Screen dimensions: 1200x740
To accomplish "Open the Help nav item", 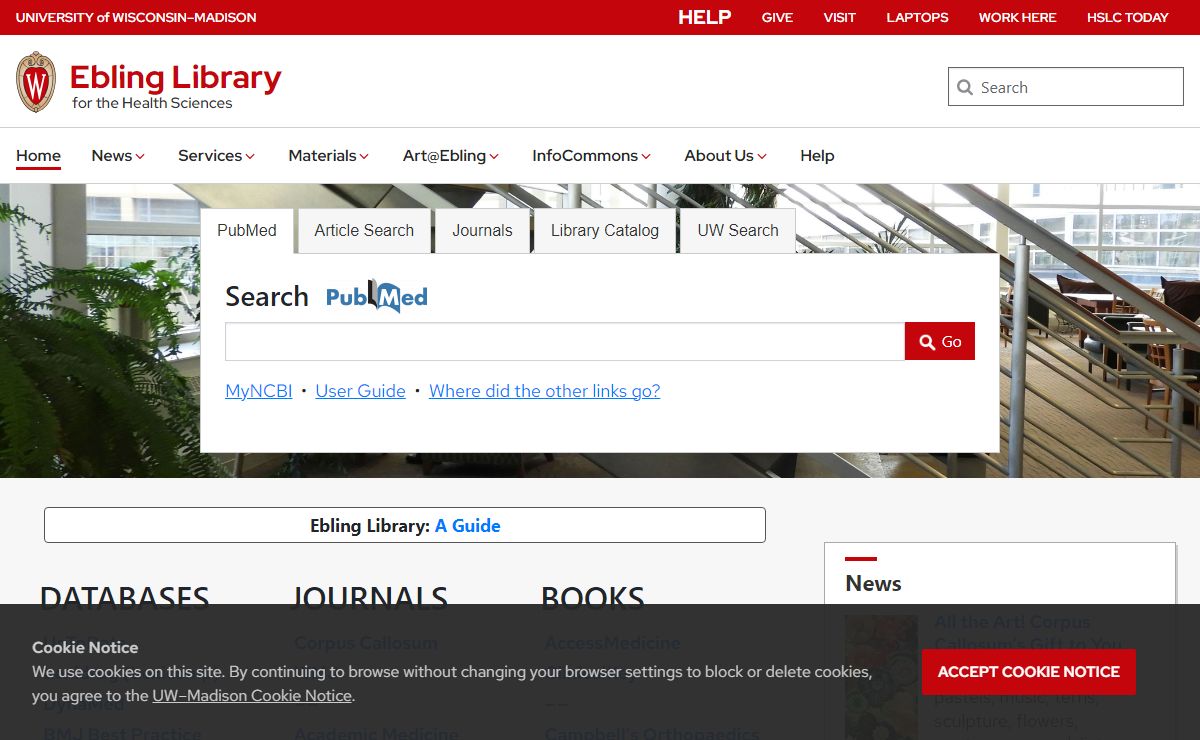I will click(817, 155).
